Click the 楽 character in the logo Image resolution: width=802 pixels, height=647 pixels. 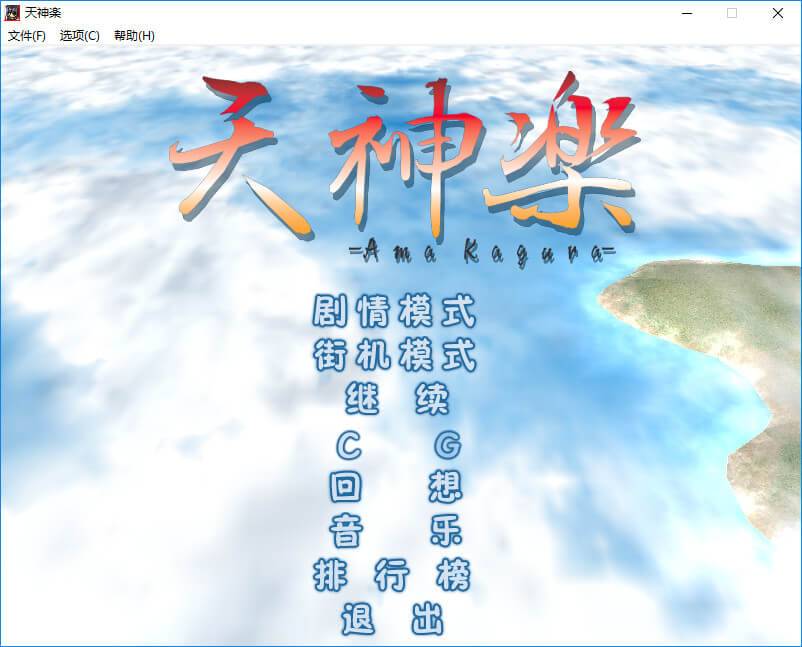(x=565, y=150)
